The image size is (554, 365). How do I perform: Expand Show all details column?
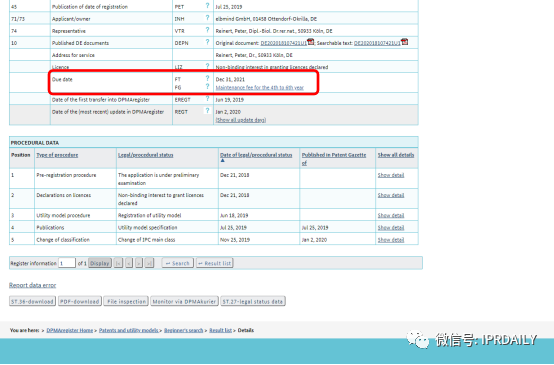[396, 155]
